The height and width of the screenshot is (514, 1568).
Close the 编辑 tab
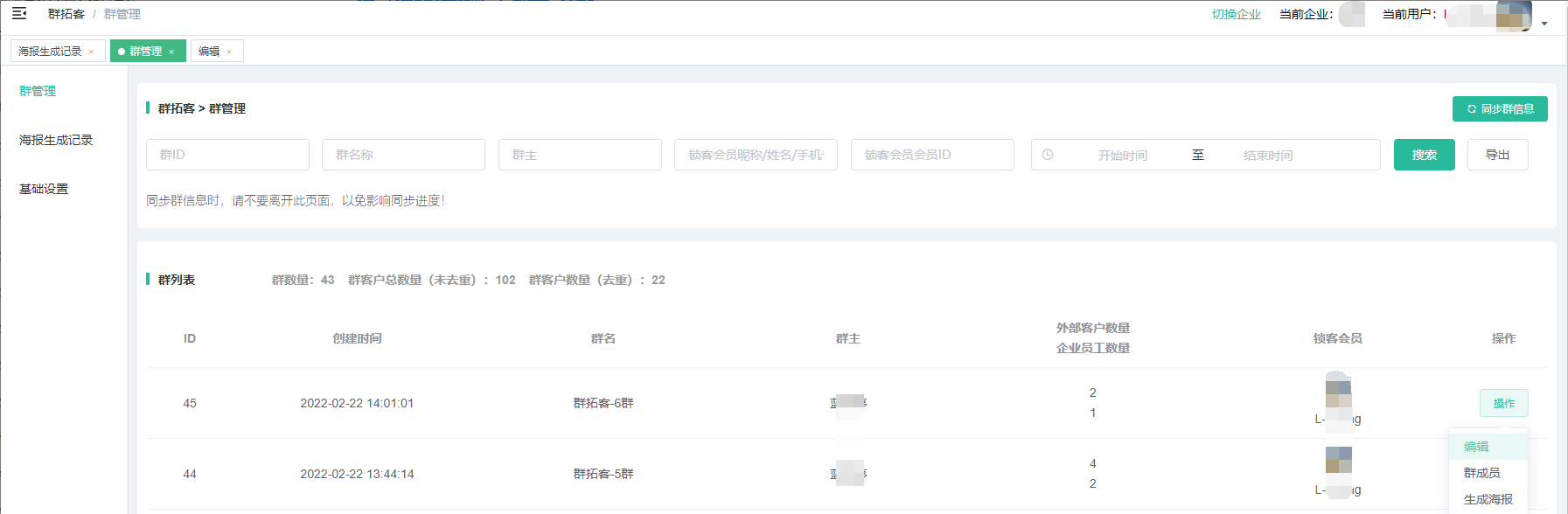tap(229, 52)
